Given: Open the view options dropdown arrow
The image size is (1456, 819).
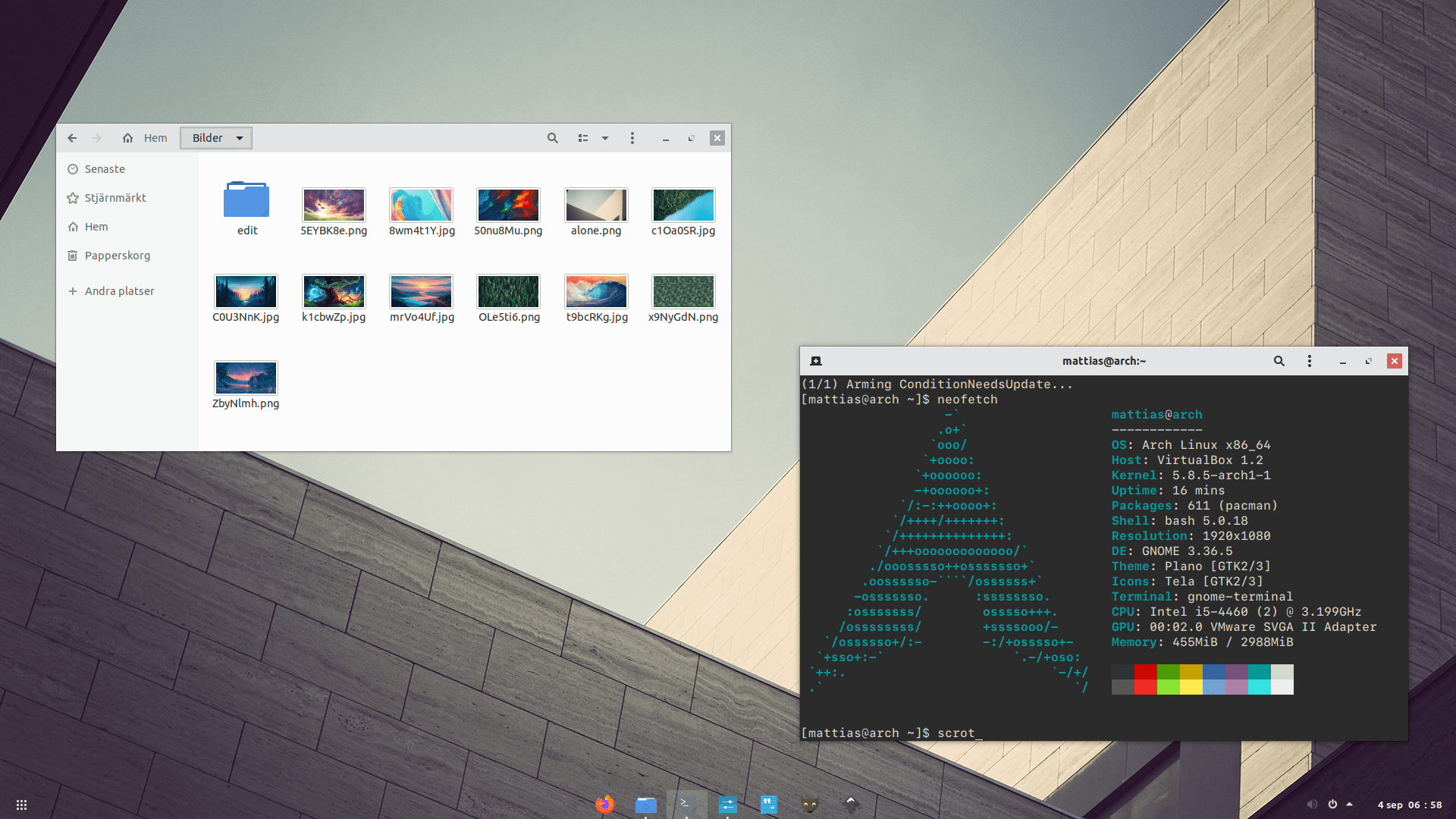Looking at the screenshot, I should click(605, 138).
